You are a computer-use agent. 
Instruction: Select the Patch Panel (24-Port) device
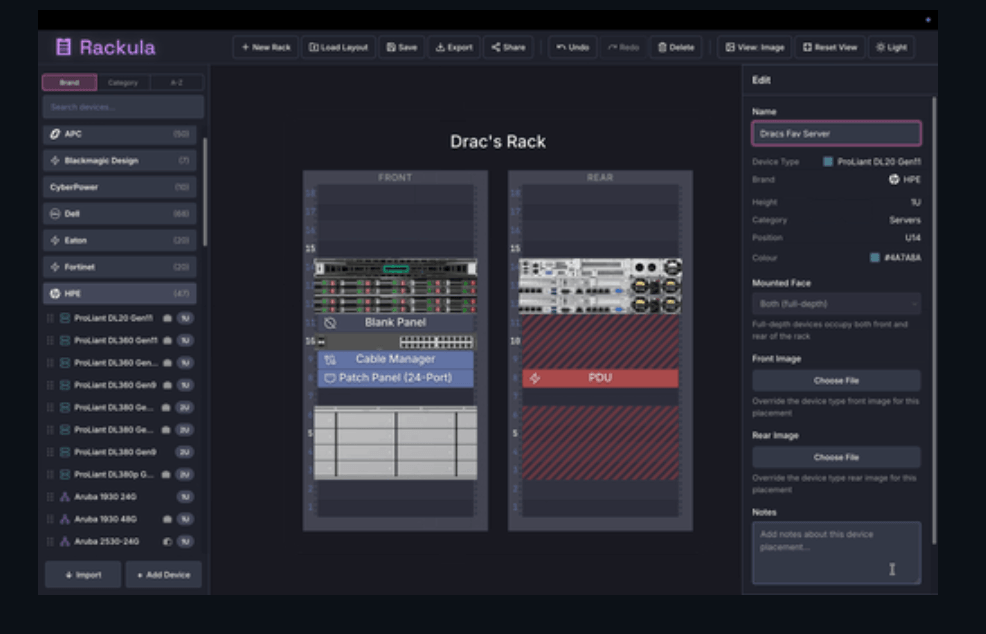coord(396,378)
